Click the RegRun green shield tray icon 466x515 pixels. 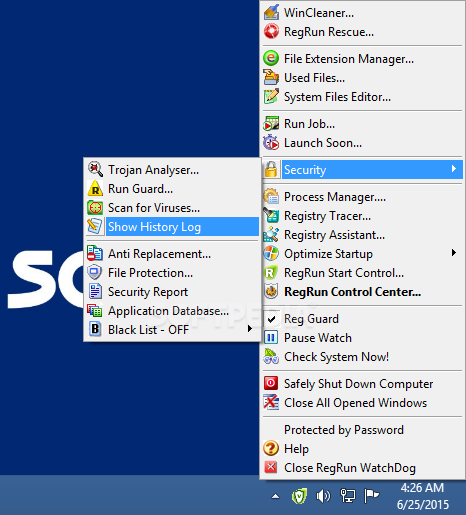(x=299, y=496)
